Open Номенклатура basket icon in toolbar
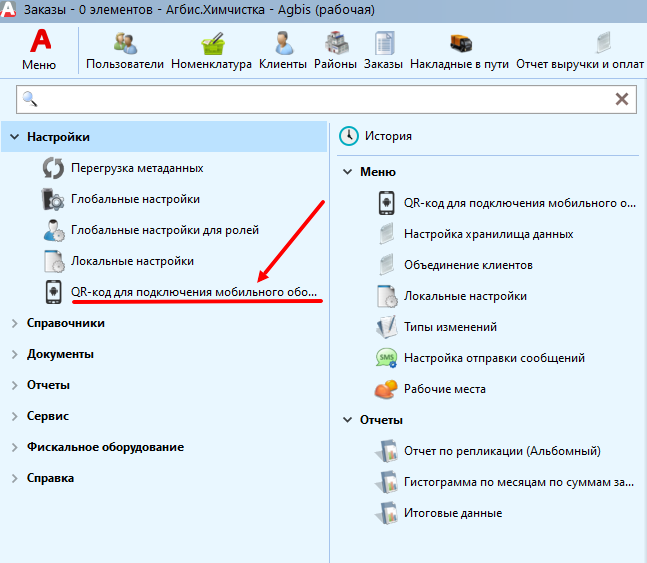This screenshot has height=563, width=647. [x=212, y=43]
